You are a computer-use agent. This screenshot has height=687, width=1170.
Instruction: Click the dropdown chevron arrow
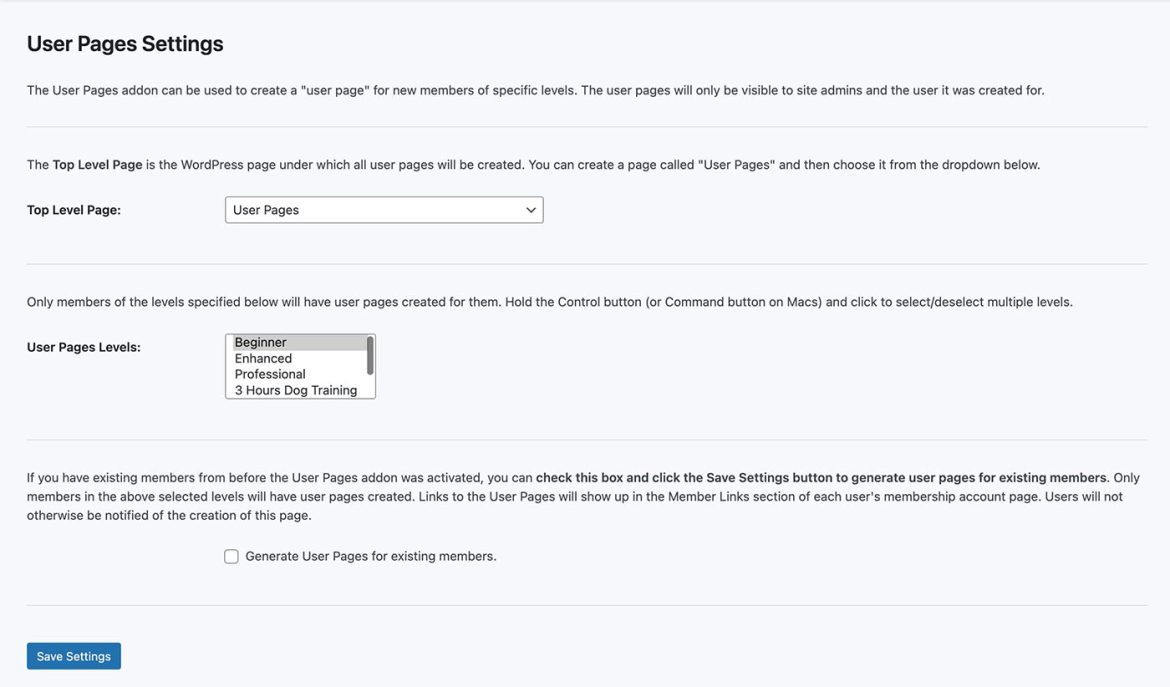[530, 209]
